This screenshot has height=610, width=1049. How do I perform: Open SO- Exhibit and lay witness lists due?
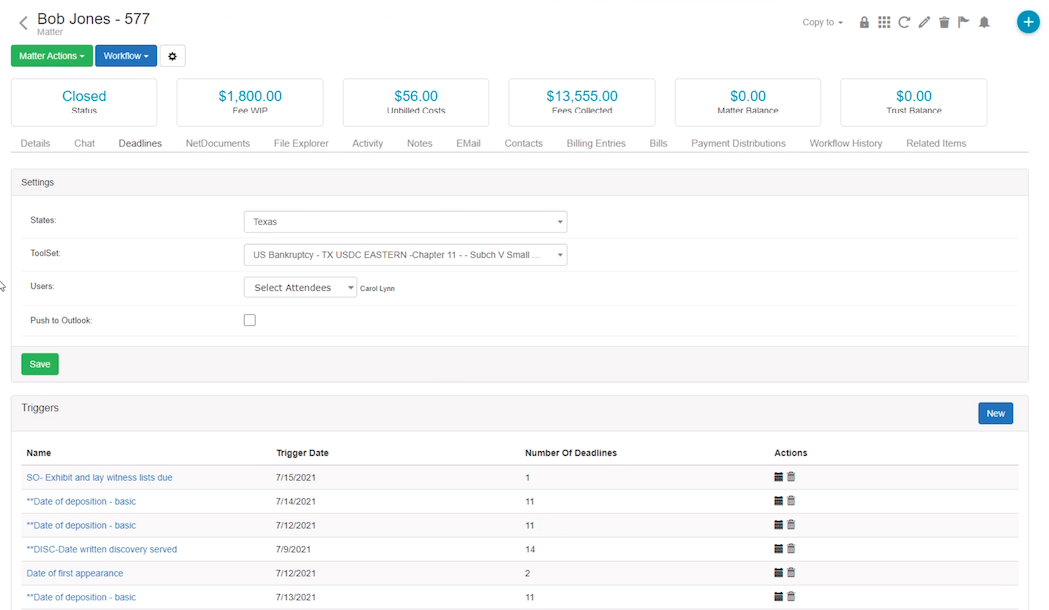coord(99,478)
